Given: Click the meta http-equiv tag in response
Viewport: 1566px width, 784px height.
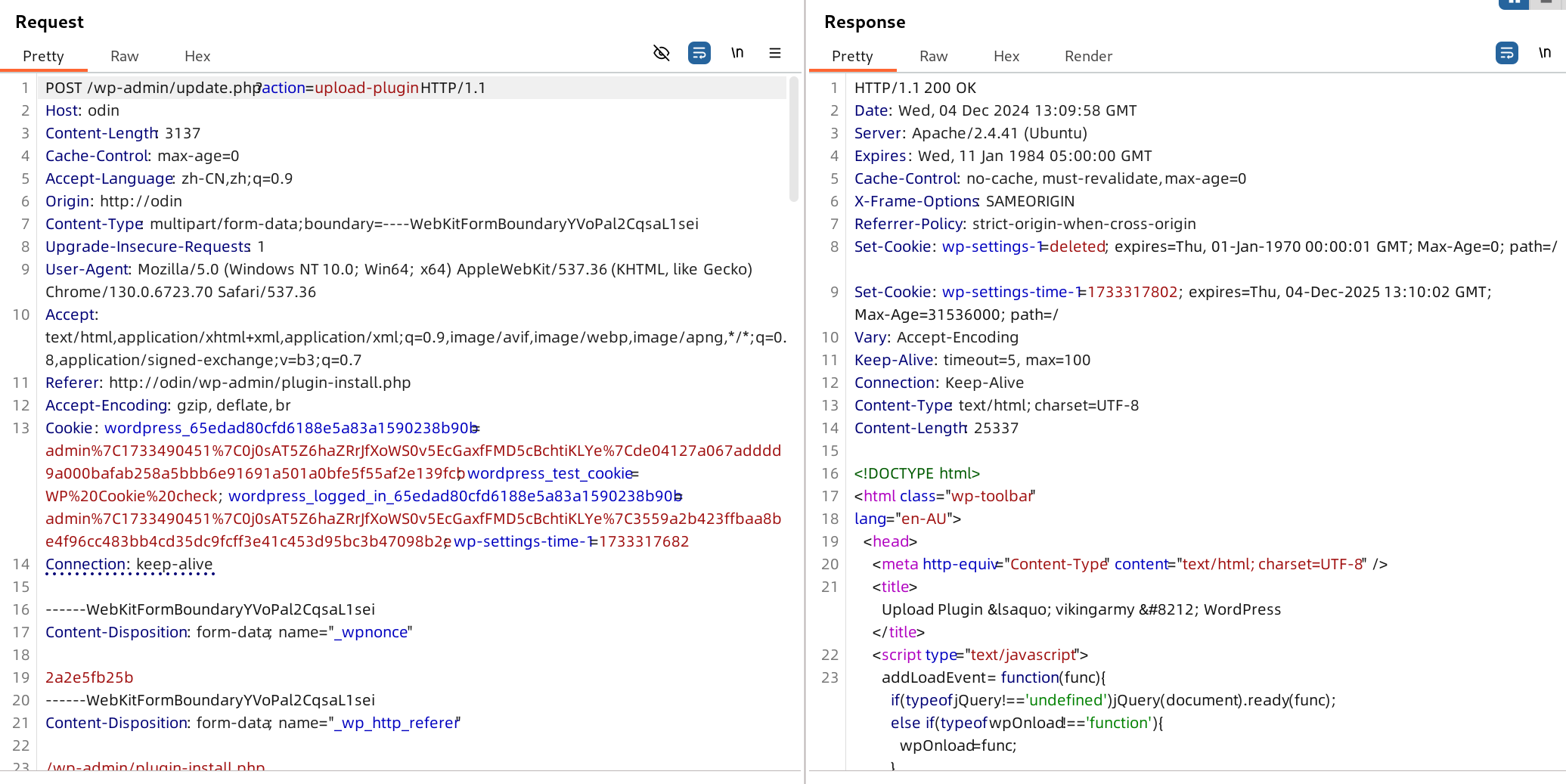Looking at the screenshot, I should [1130, 564].
